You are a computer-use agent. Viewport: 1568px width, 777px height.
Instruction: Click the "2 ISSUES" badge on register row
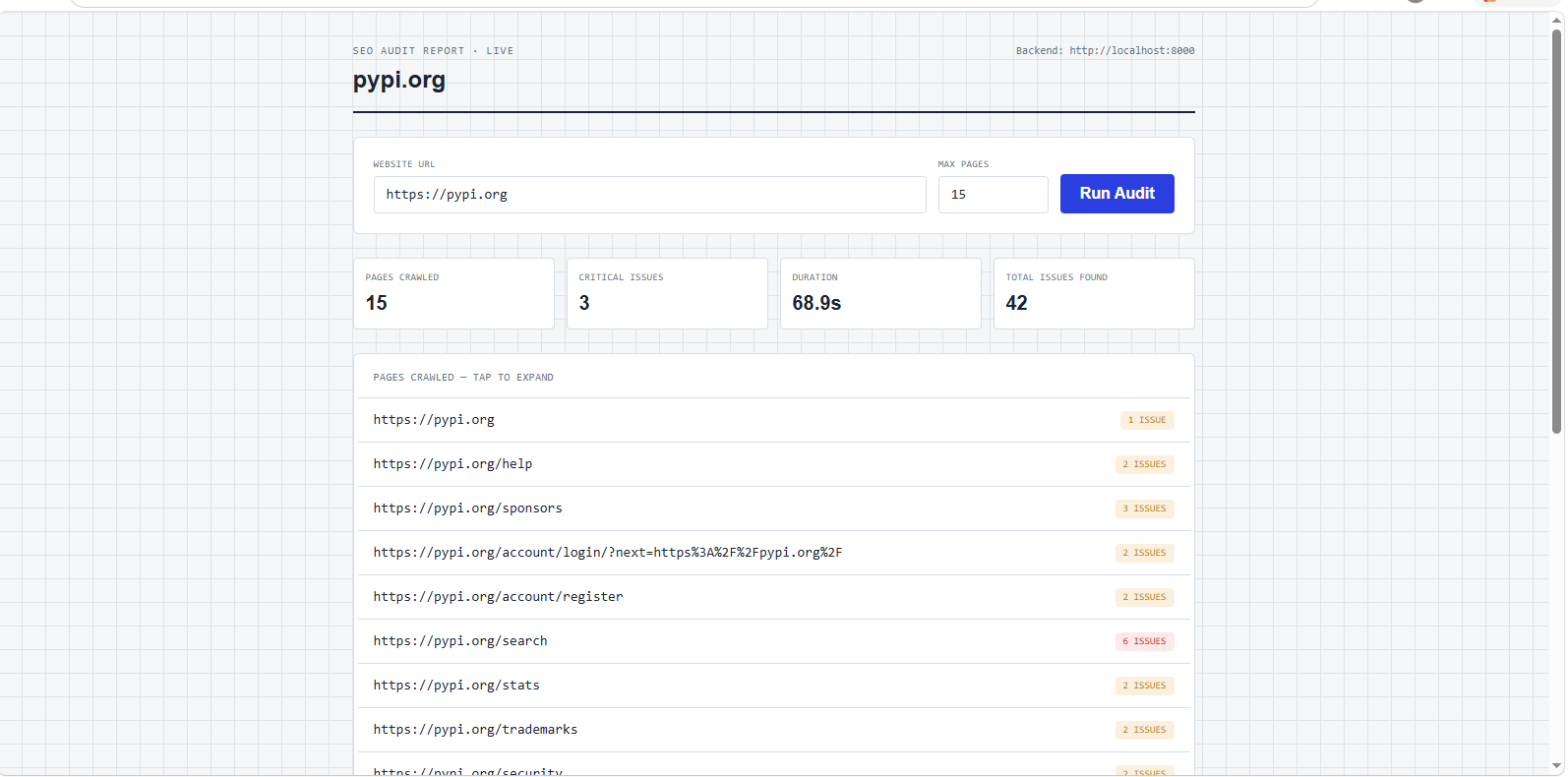click(1144, 597)
